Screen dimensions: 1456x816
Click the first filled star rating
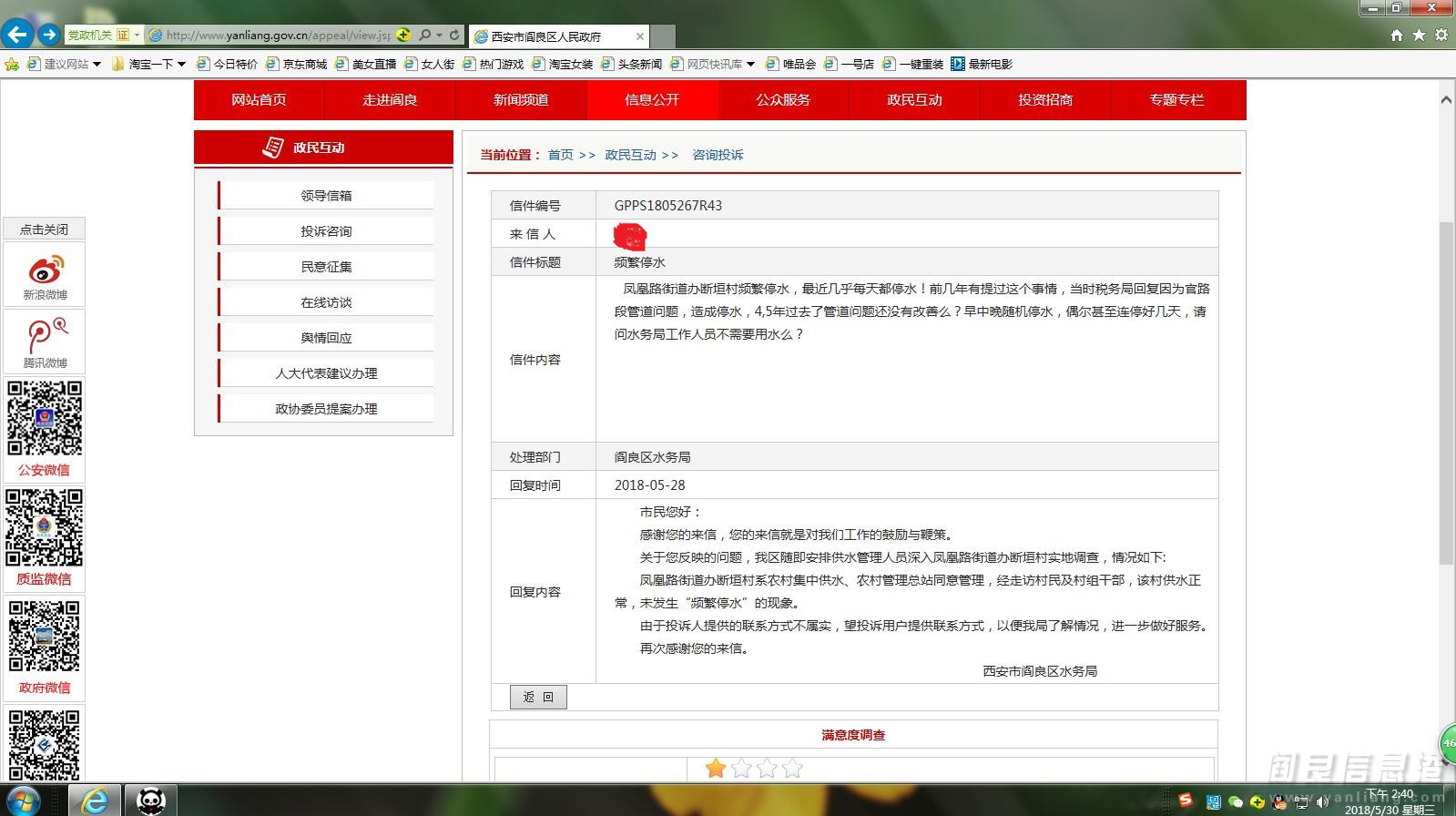tap(716, 769)
